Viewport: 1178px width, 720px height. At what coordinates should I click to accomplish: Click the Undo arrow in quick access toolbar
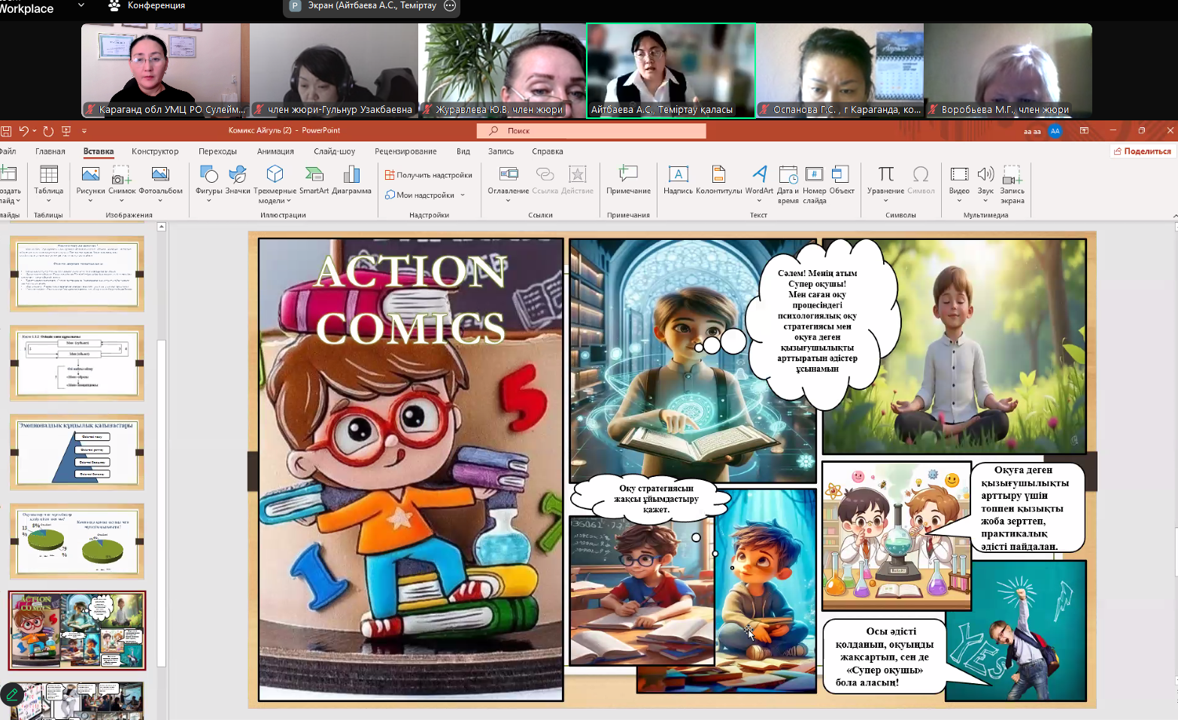(23, 131)
